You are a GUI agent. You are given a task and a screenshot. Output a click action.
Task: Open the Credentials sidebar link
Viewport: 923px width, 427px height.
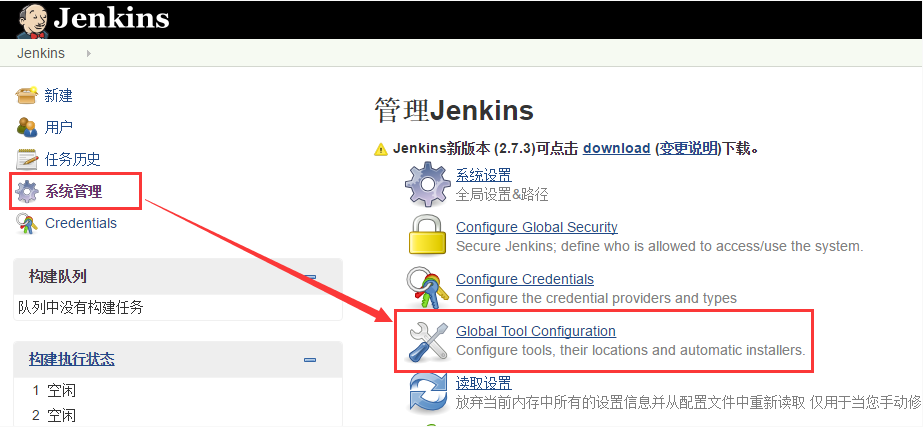coord(81,223)
